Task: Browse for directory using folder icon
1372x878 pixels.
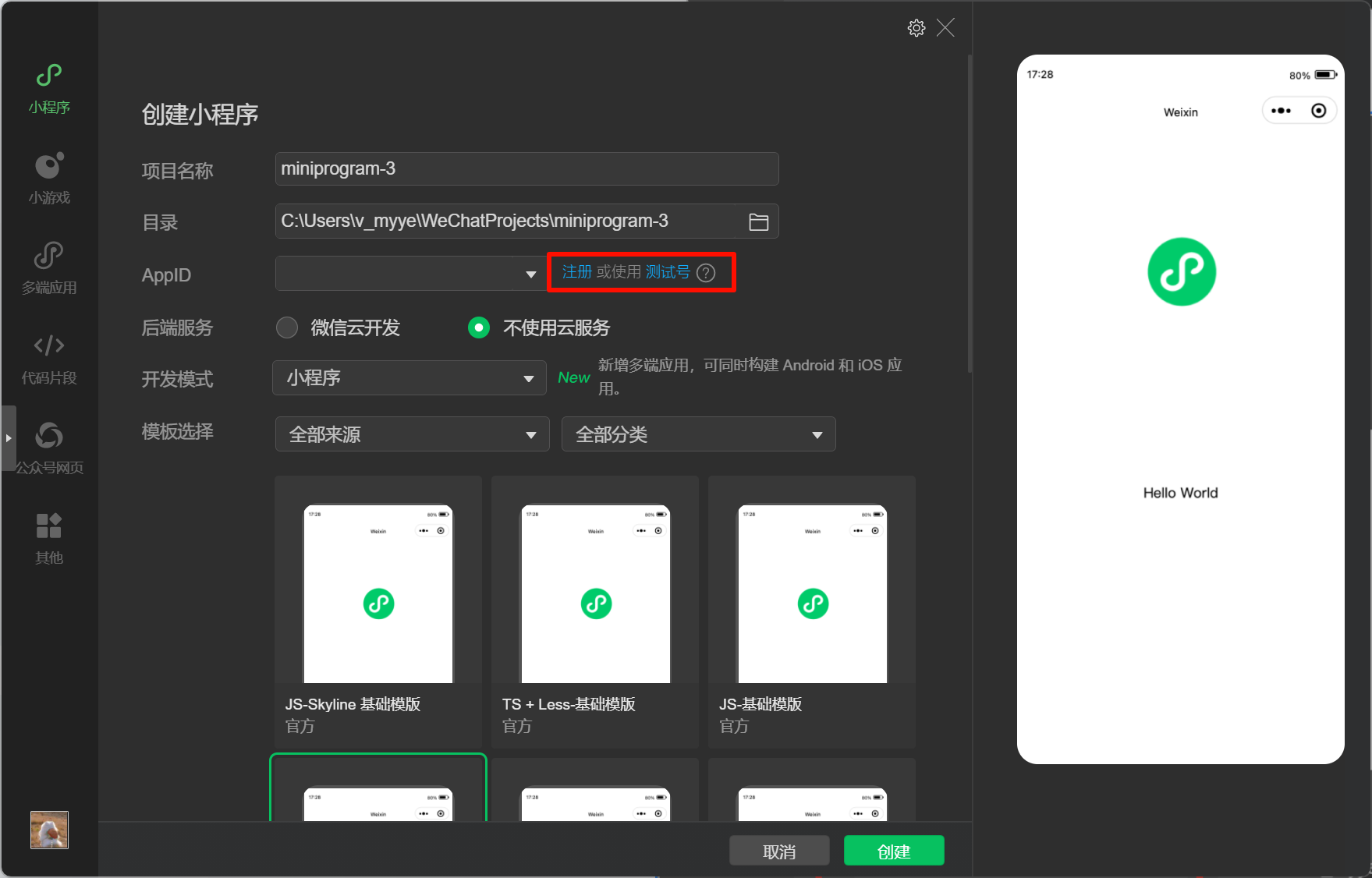Action: pyautogui.click(x=758, y=222)
